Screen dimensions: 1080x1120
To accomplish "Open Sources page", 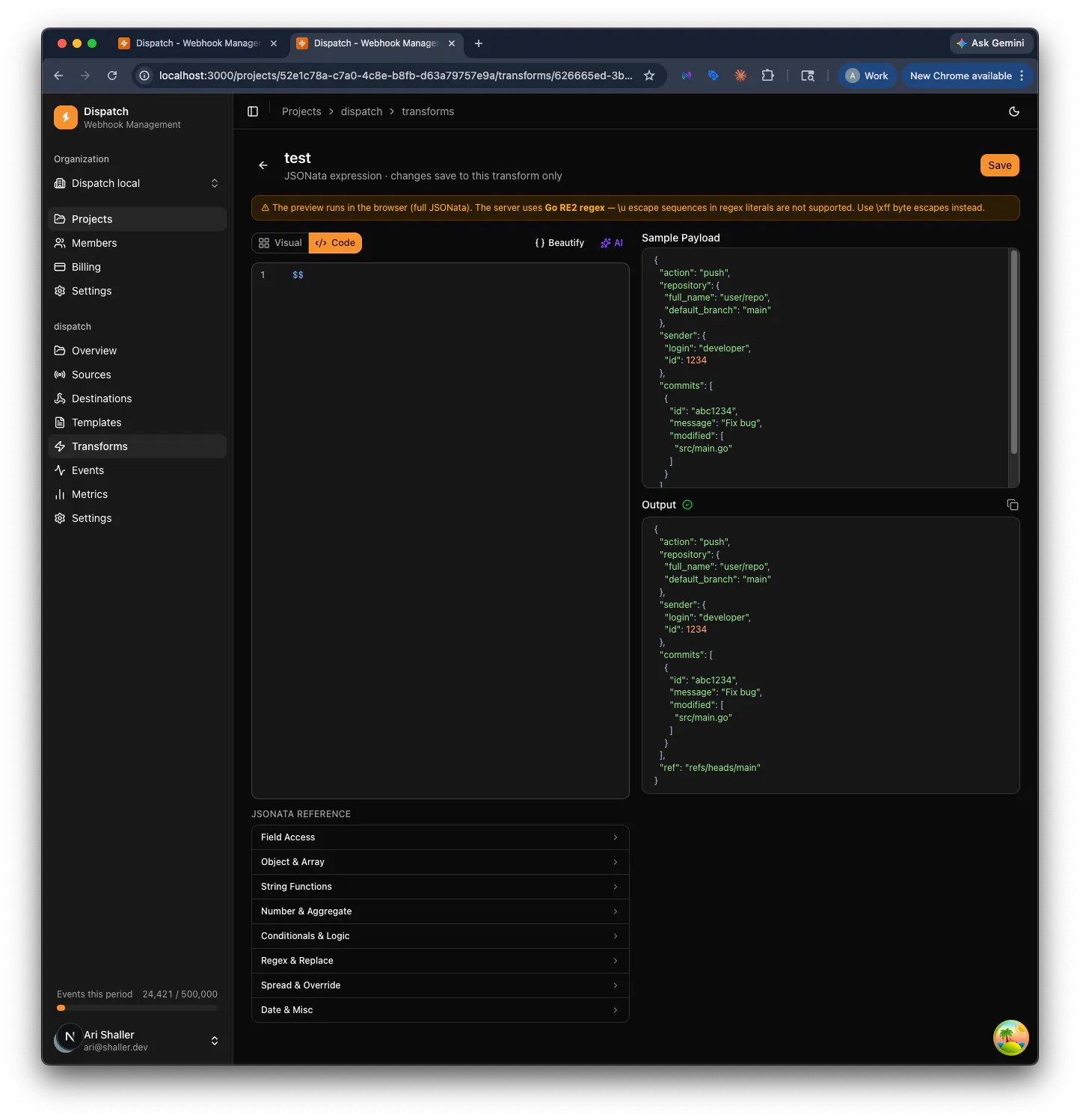I will (x=138, y=375).
